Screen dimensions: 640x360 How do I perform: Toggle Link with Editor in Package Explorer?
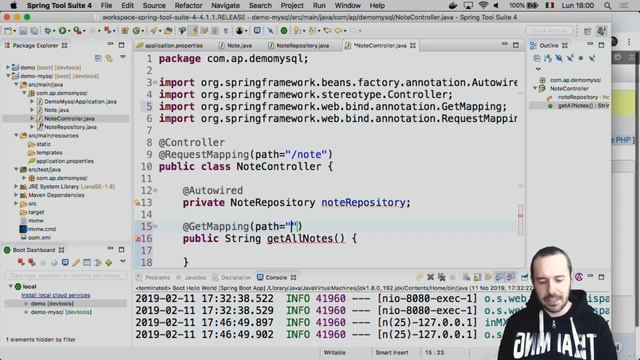point(109,58)
